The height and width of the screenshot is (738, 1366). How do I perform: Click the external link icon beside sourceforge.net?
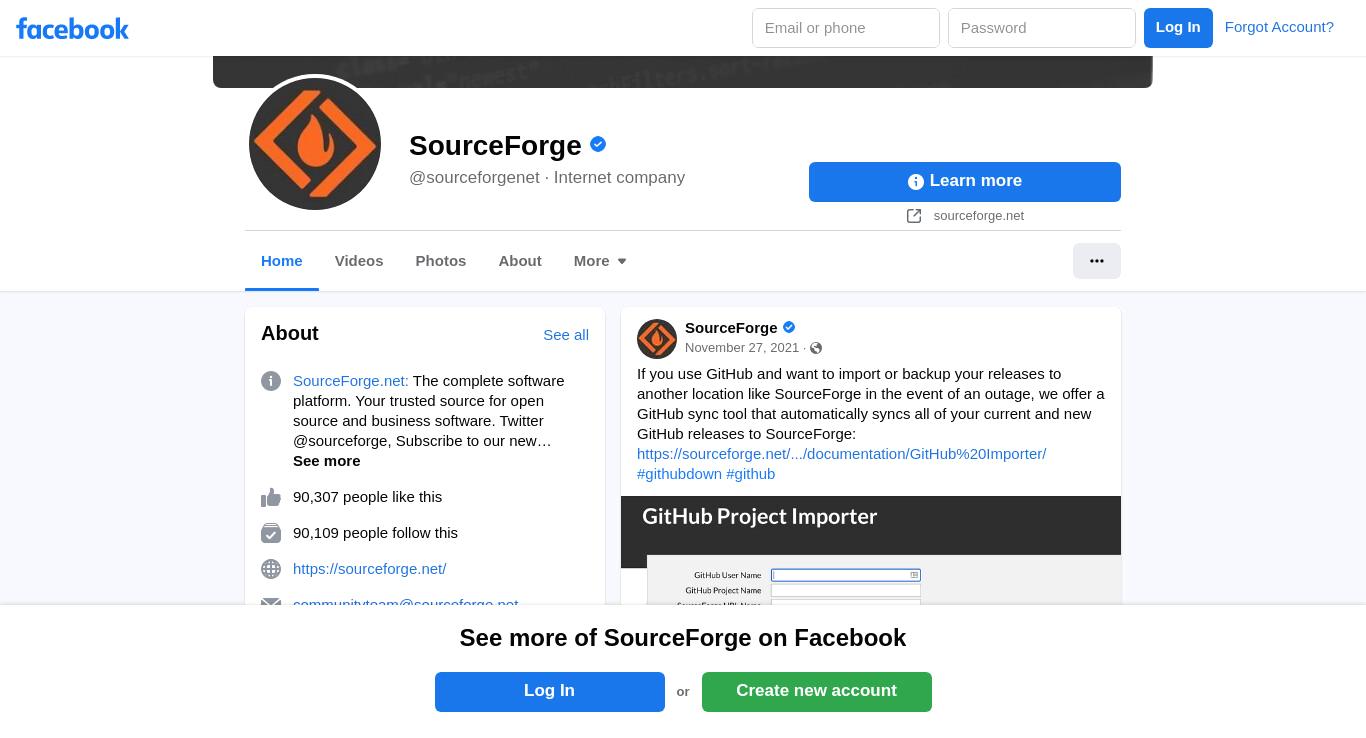(x=914, y=216)
